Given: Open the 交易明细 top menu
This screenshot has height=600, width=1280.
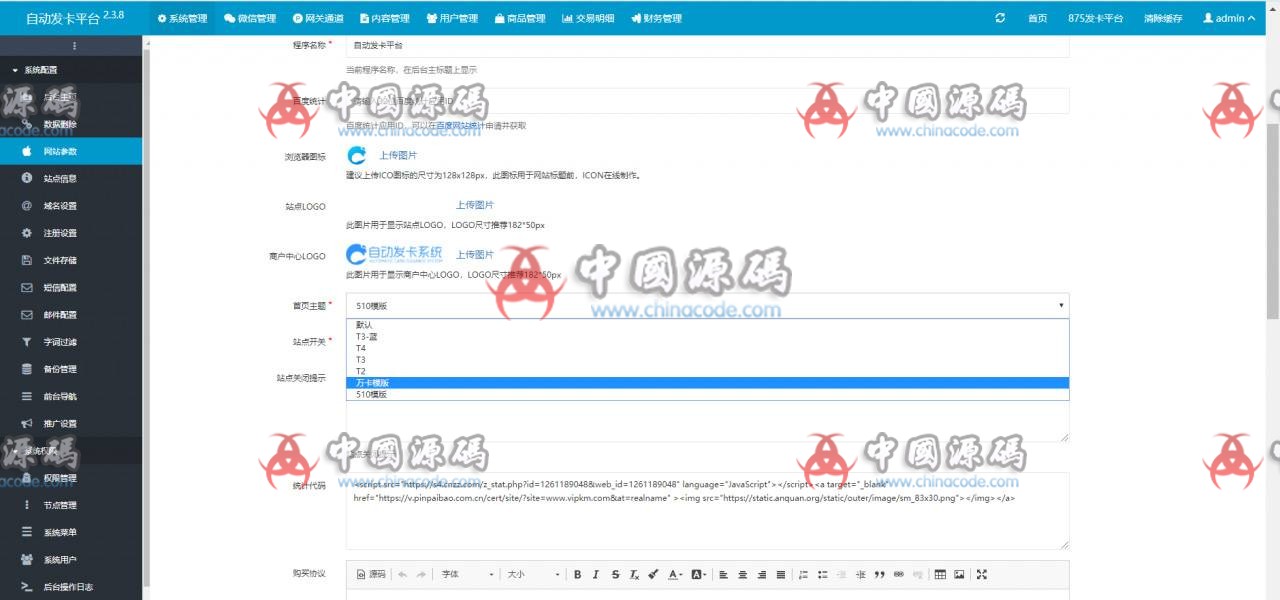Looking at the screenshot, I should [x=588, y=18].
